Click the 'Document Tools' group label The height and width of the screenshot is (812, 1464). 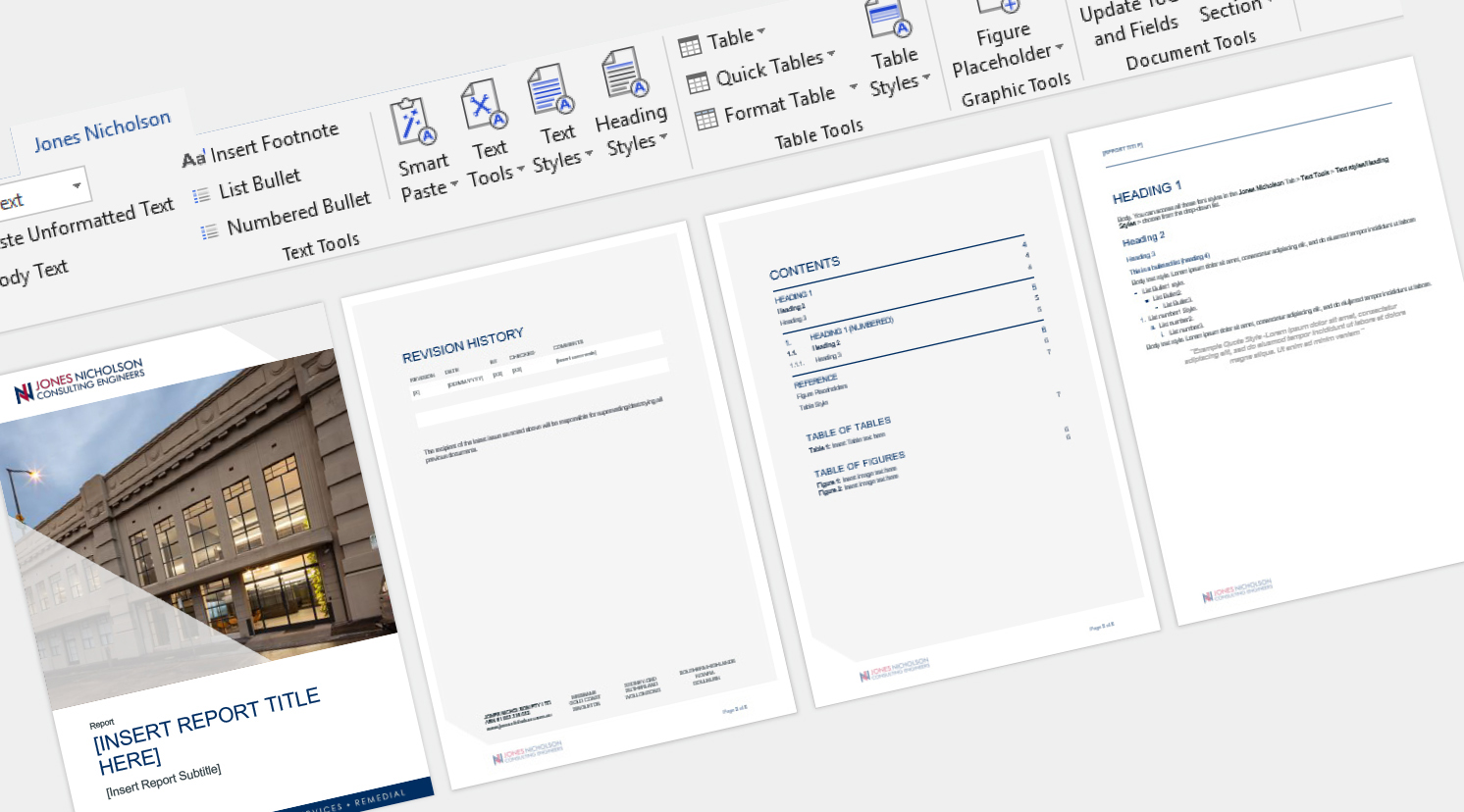(1191, 50)
